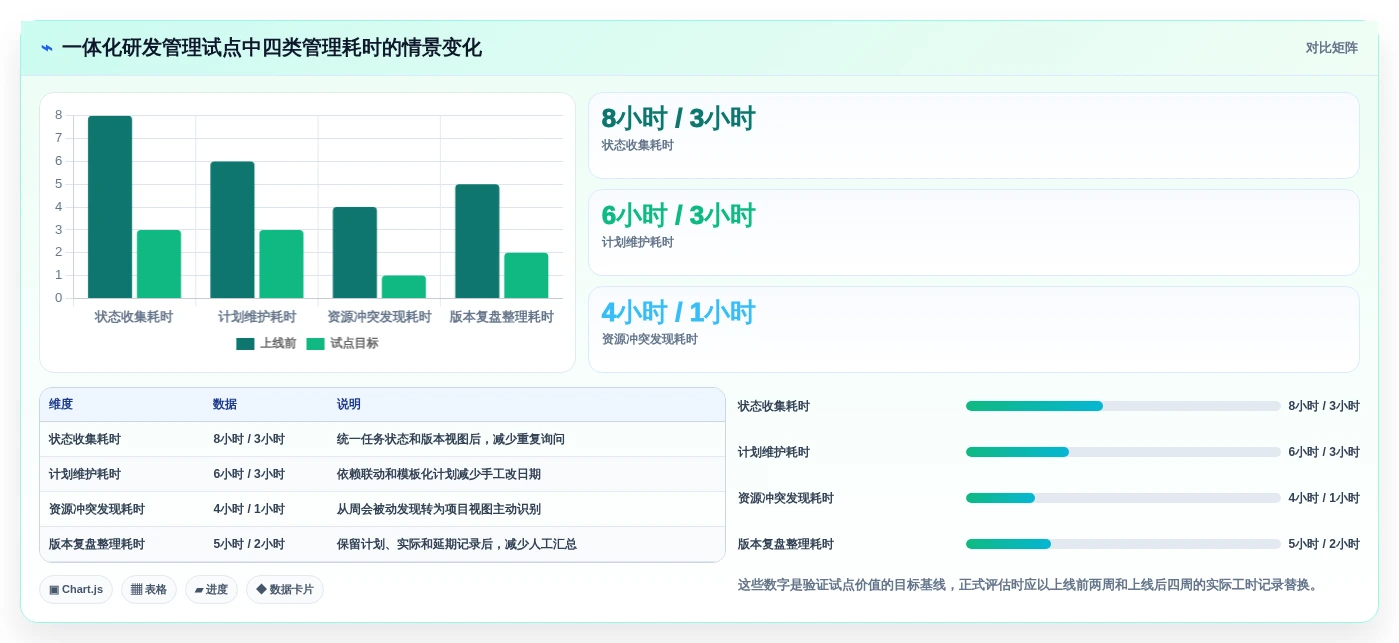Click progress list label 状态收集耗时
1399x643 pixels.
pyautogui.click(x=774, y=406)
